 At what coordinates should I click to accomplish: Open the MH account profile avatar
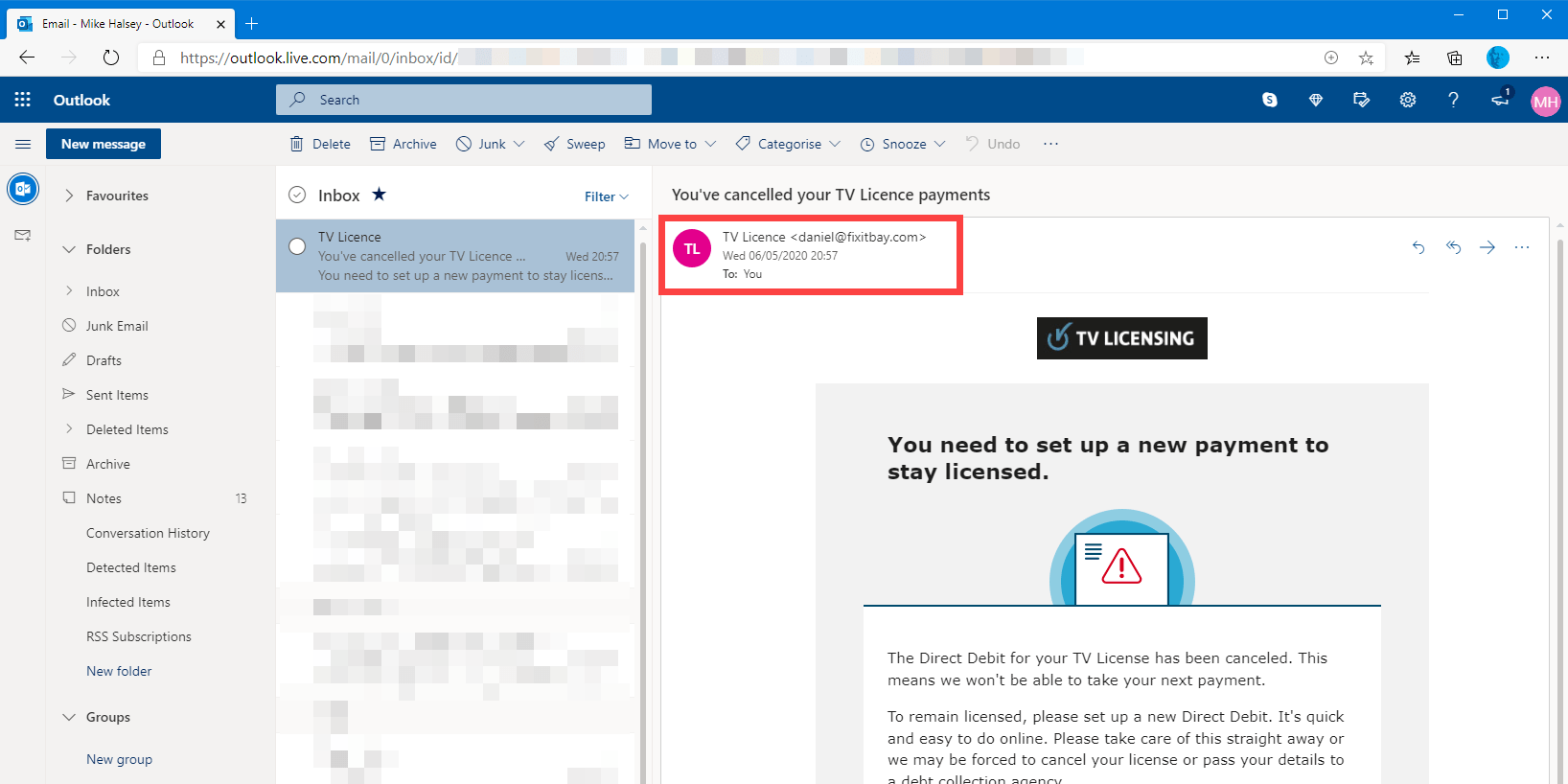click(x=1545, y=102)
